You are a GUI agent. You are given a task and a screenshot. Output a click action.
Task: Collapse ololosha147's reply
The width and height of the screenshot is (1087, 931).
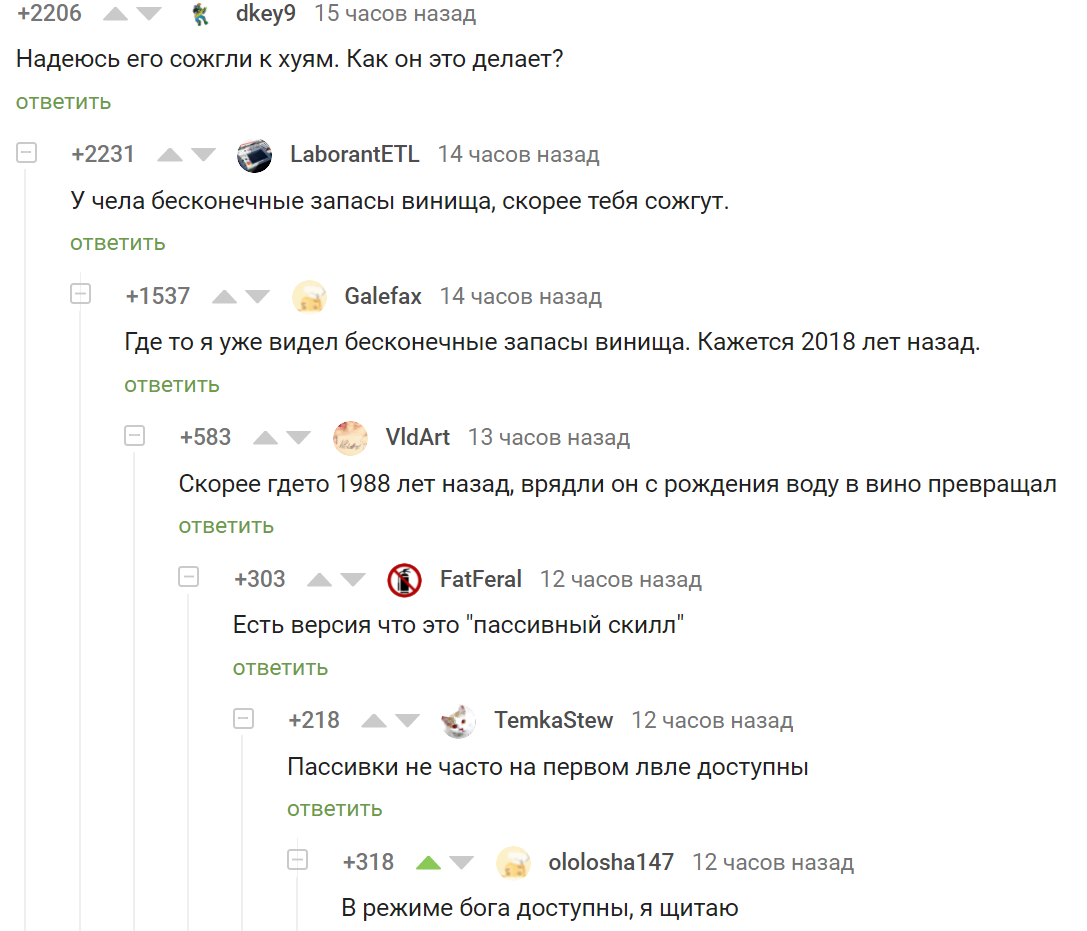pyautogui.click(x=297, y=860)
